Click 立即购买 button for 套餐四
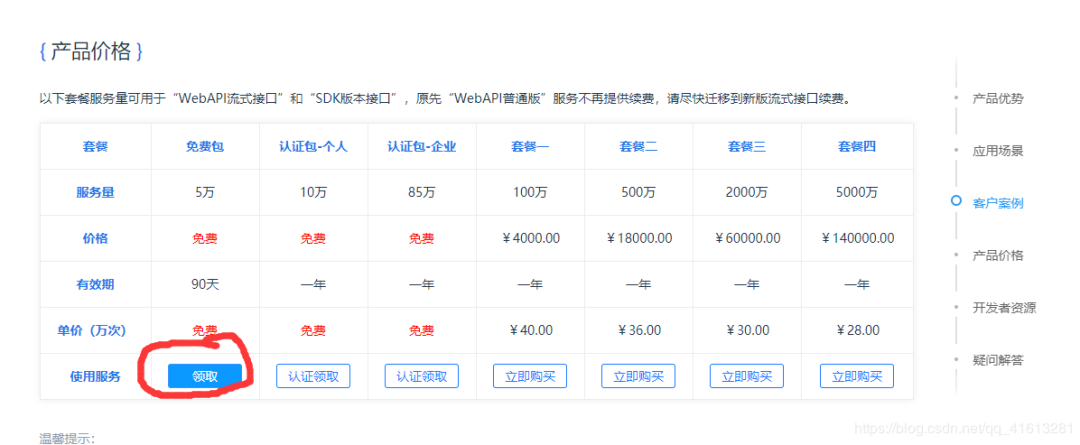 856,376
